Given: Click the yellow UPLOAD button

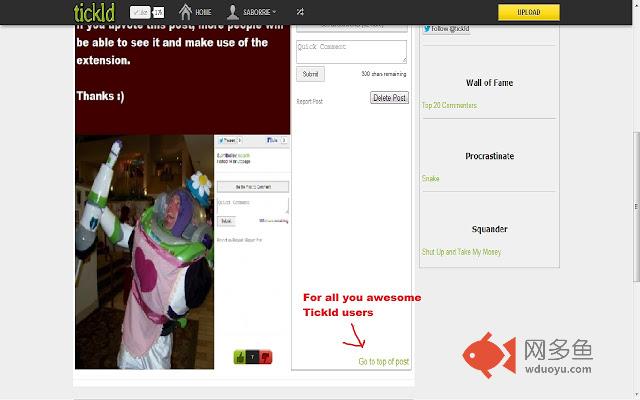Looking at the screenshot, I should point(529,12).
